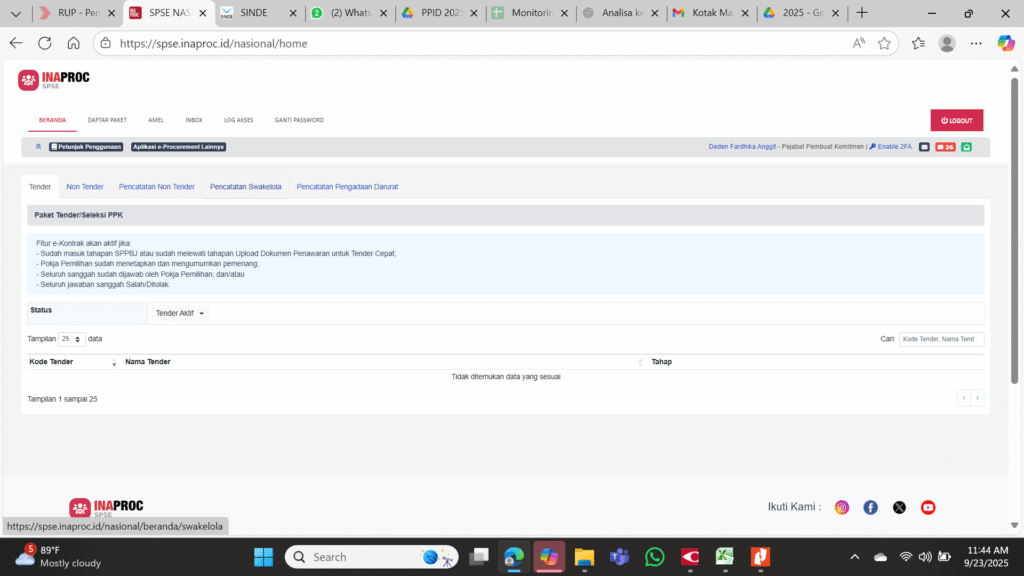1024x576 pixels.
Task: Open the X (Twitter) icon in footer
Action: 899,507
